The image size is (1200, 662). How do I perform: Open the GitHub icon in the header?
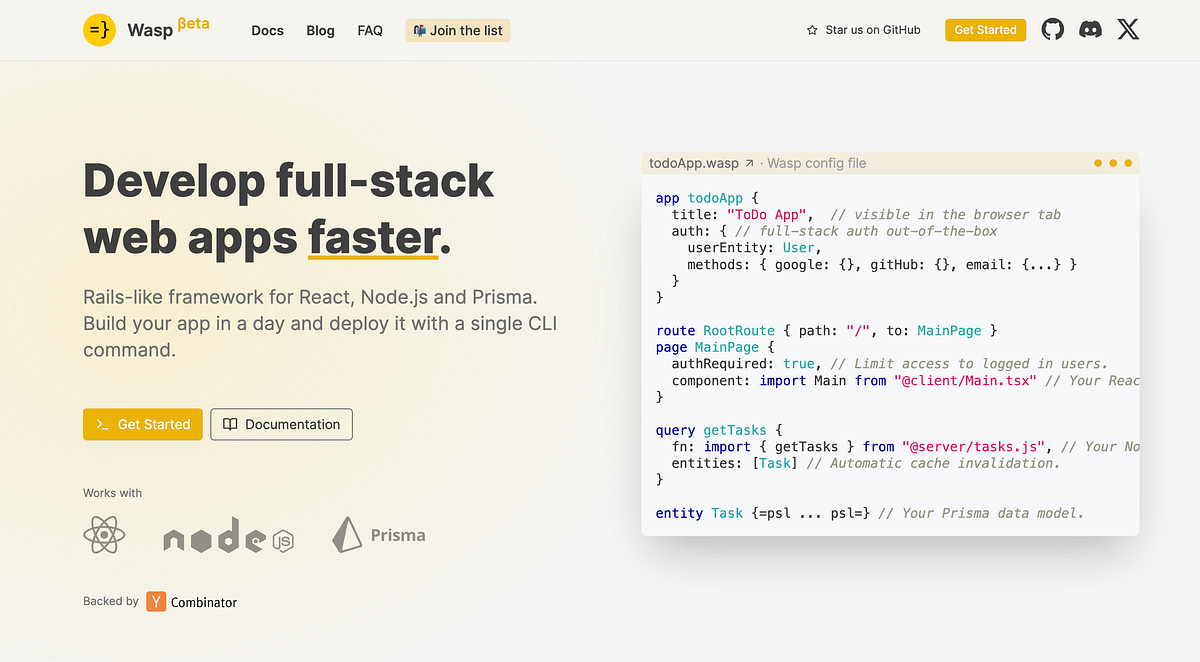pos(1052,29)
